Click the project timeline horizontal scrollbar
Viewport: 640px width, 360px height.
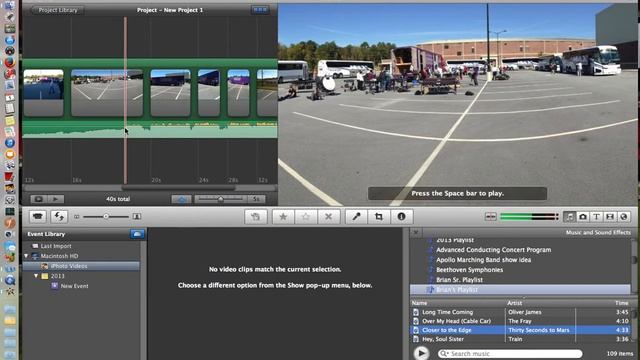tap(178, 188)
